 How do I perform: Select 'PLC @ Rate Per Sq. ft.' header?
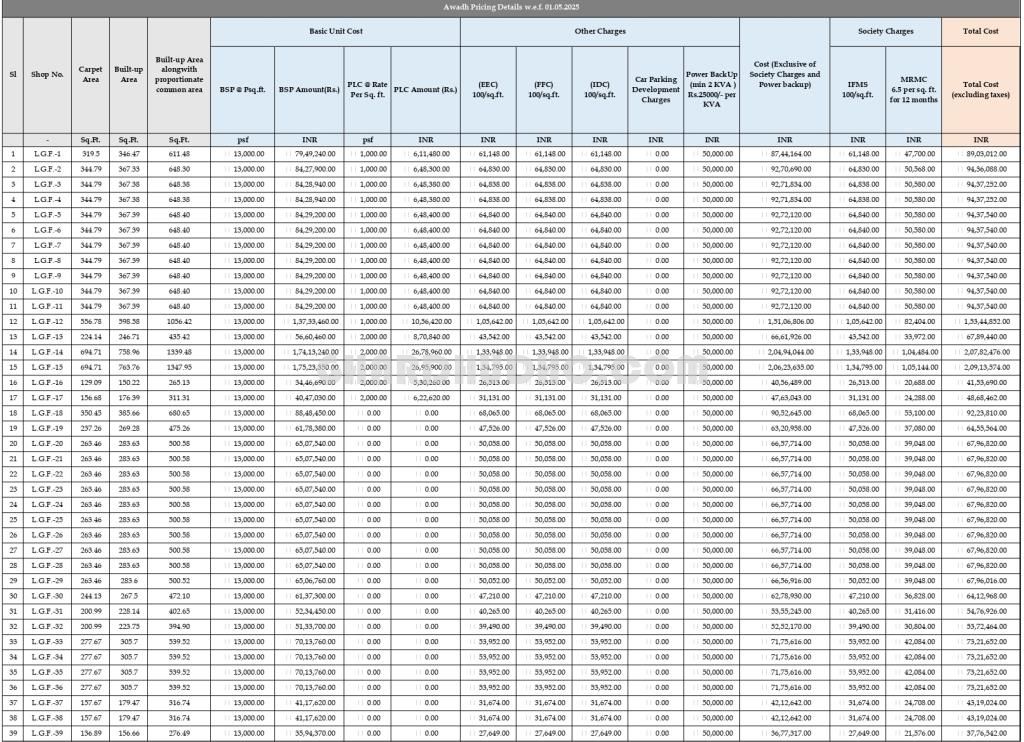367,89
